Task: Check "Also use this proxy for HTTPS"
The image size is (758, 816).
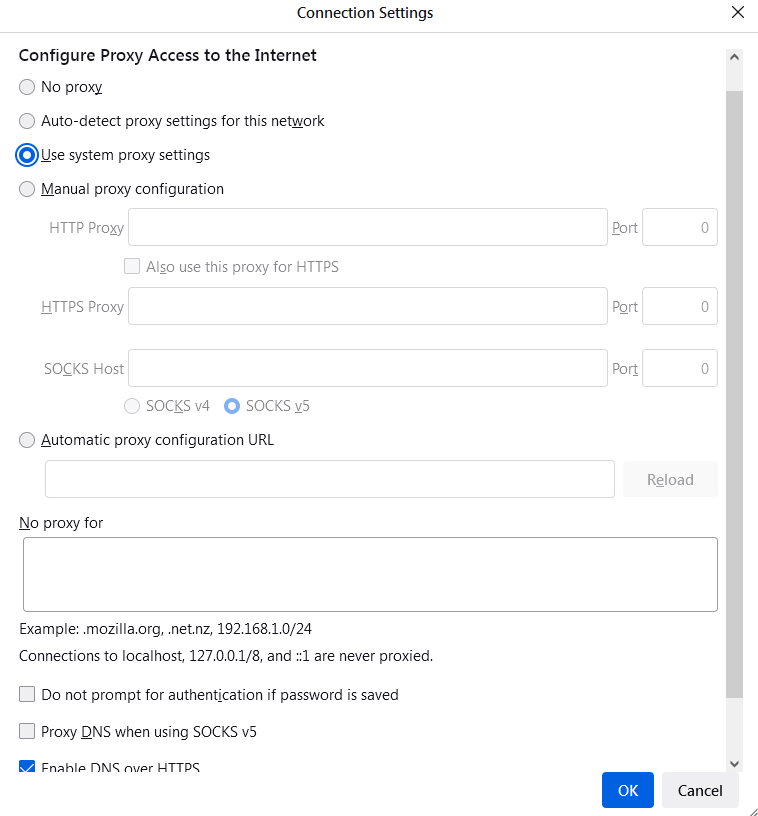Action: [x=131, y=266]
